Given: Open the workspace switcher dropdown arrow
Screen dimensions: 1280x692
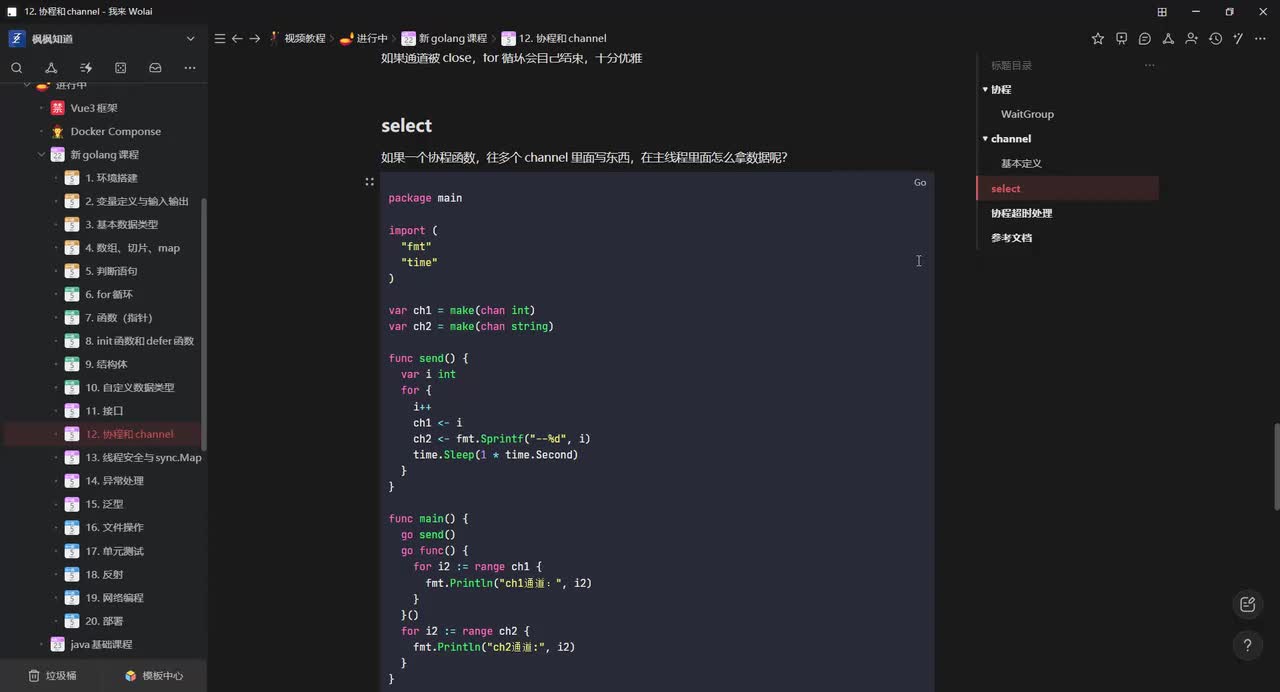Looking at the screenshot, I should pos(190,38).
